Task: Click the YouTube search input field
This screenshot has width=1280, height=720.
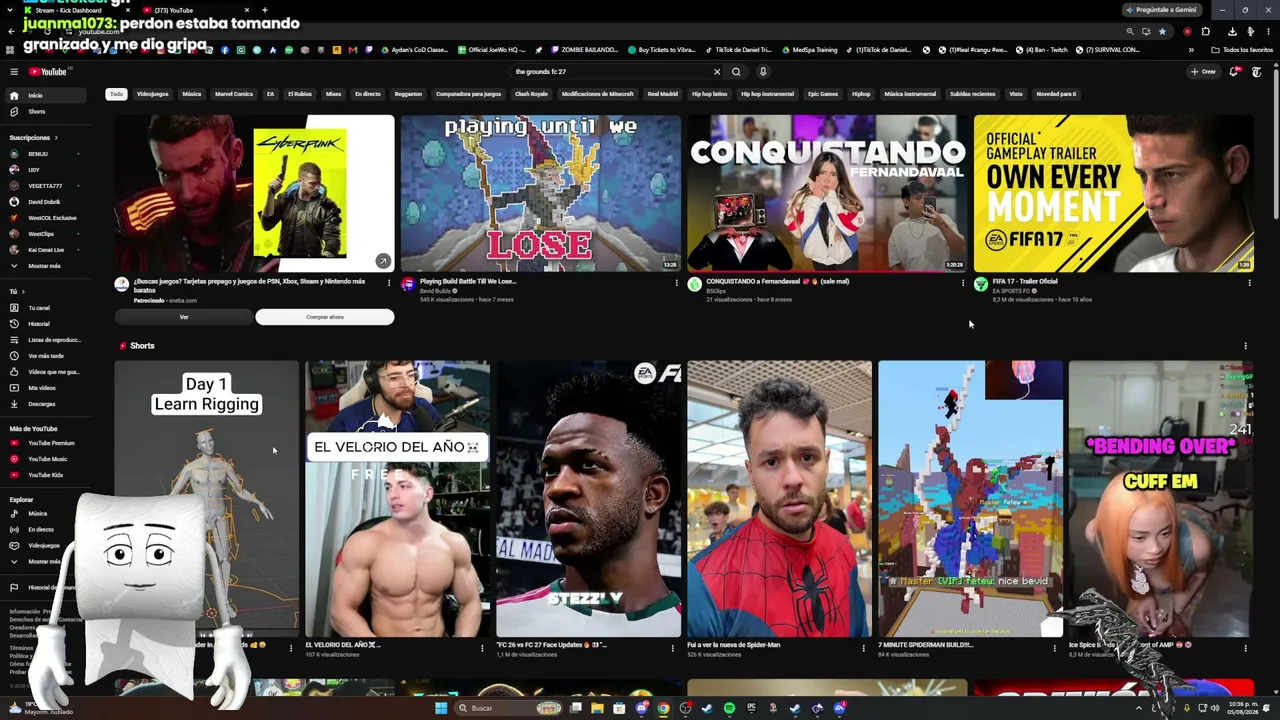Action: click(x=610, y=72)
